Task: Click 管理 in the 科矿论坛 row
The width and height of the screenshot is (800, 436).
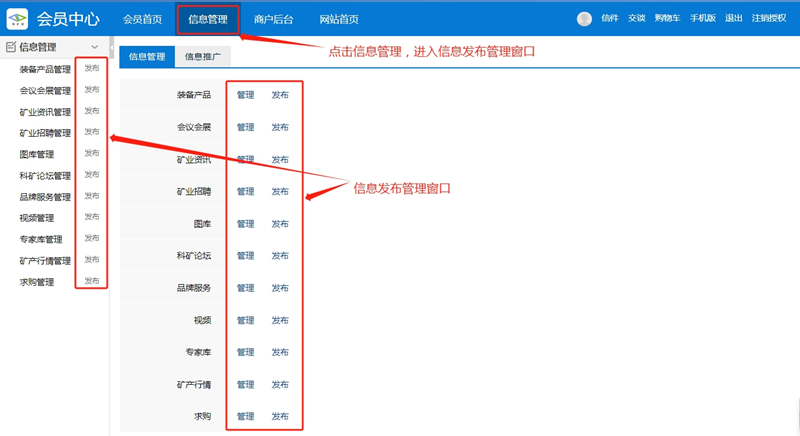Action: [x=245, y=256]
